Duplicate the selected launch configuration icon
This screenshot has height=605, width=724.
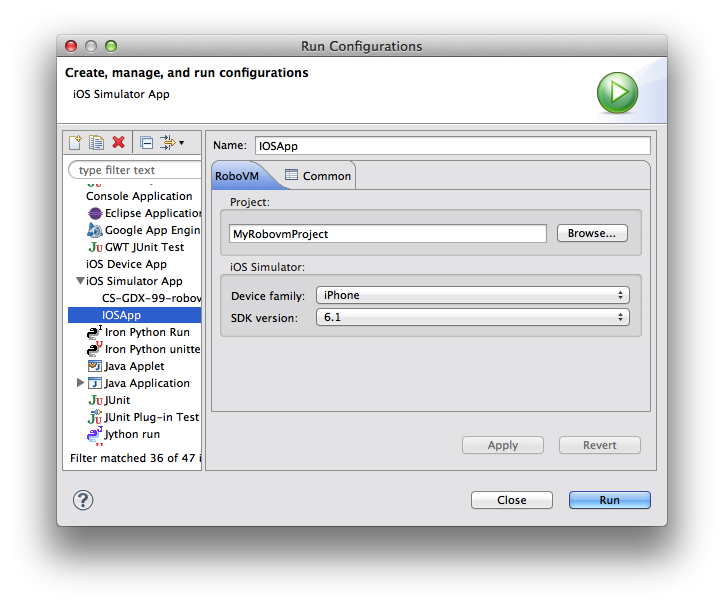[97, 142]
